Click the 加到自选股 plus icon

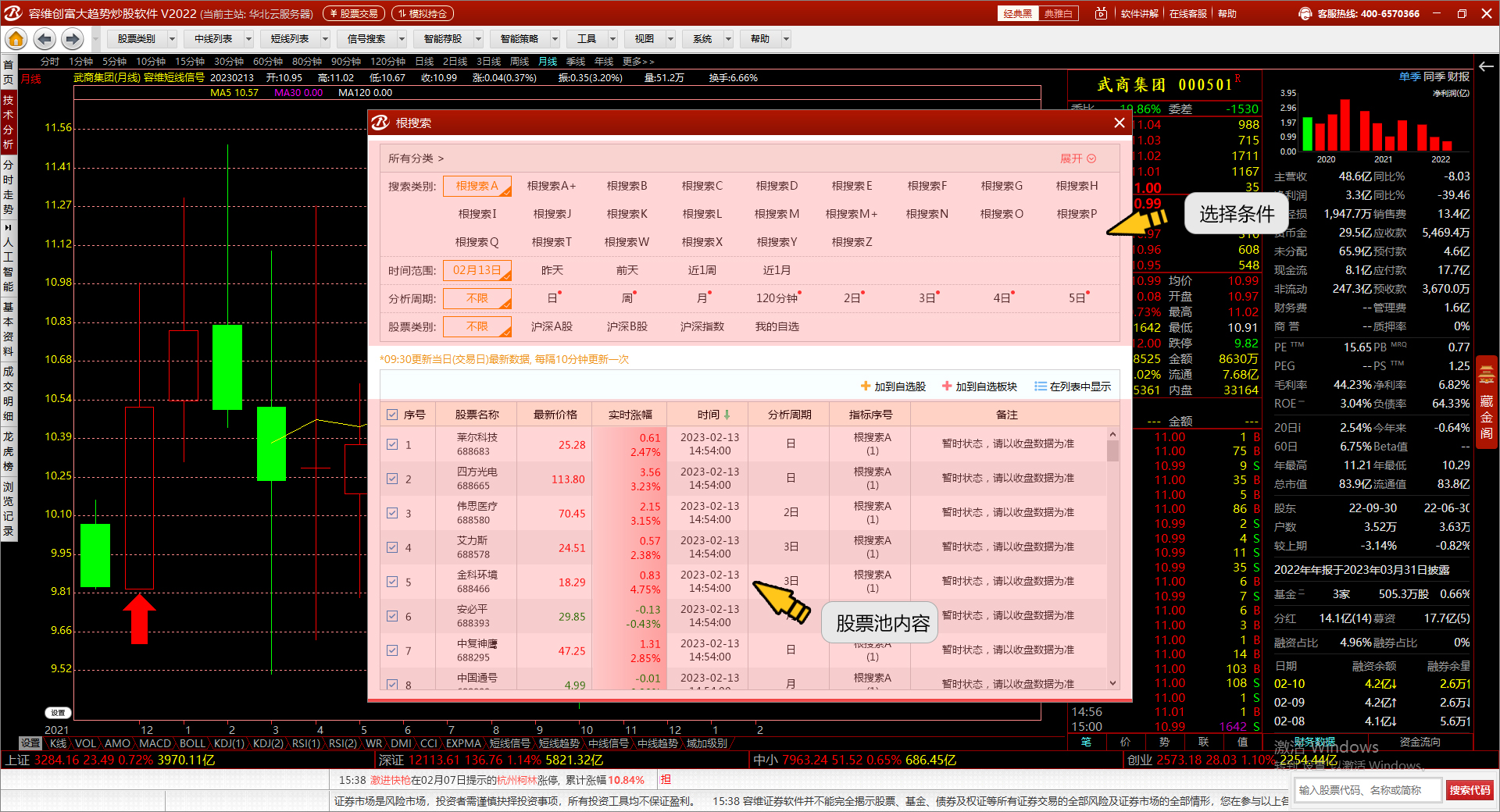point(865,386)
